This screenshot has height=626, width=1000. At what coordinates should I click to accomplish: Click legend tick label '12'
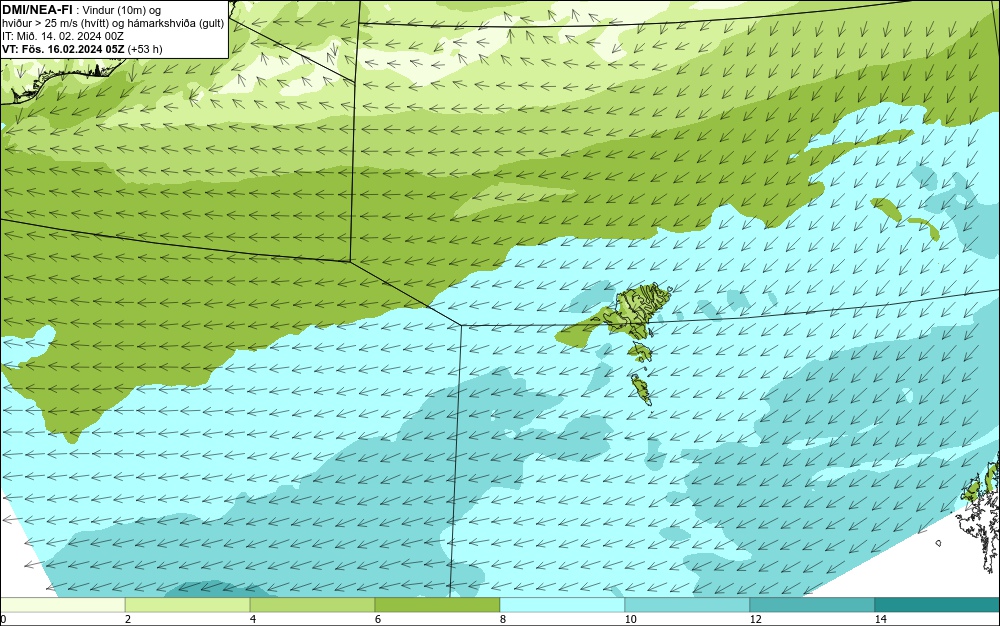(755, 620)
